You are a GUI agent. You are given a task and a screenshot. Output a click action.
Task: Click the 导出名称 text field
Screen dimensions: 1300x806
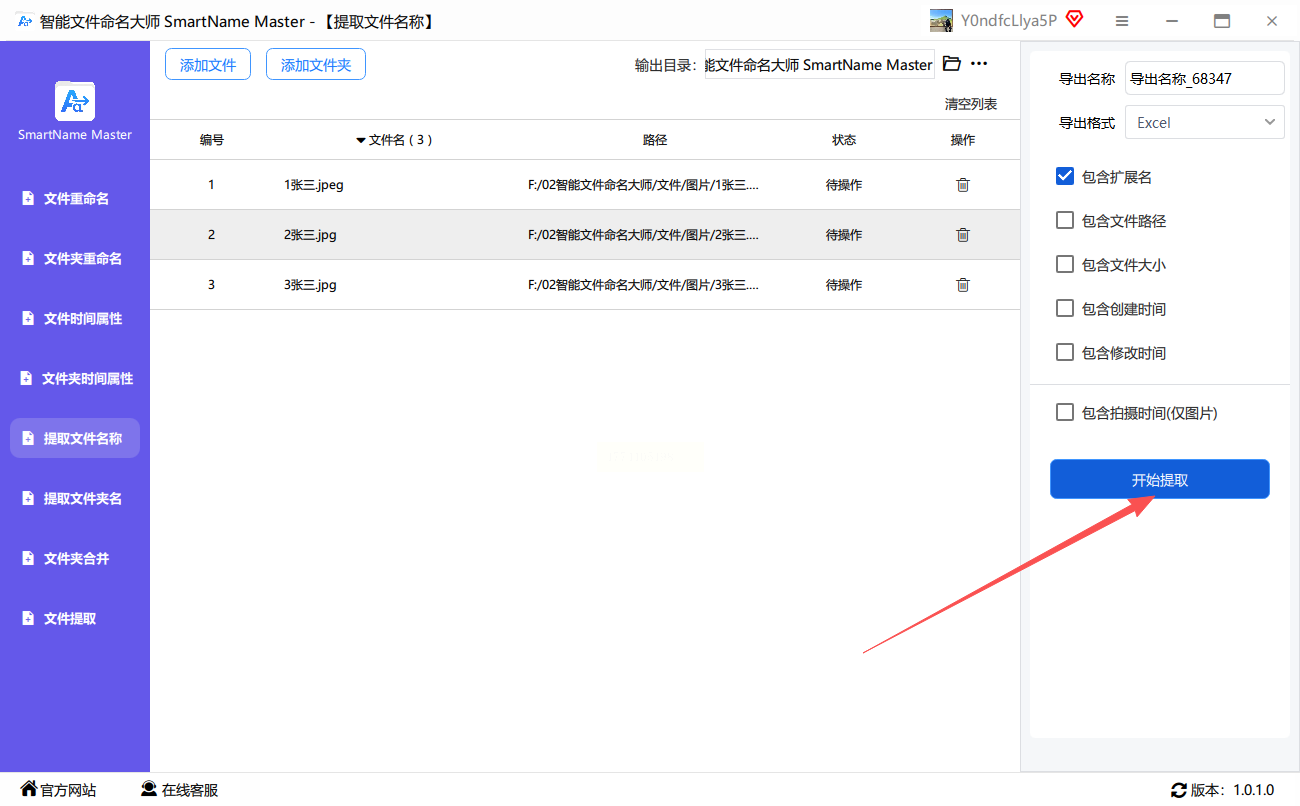tap(1204, 79)
